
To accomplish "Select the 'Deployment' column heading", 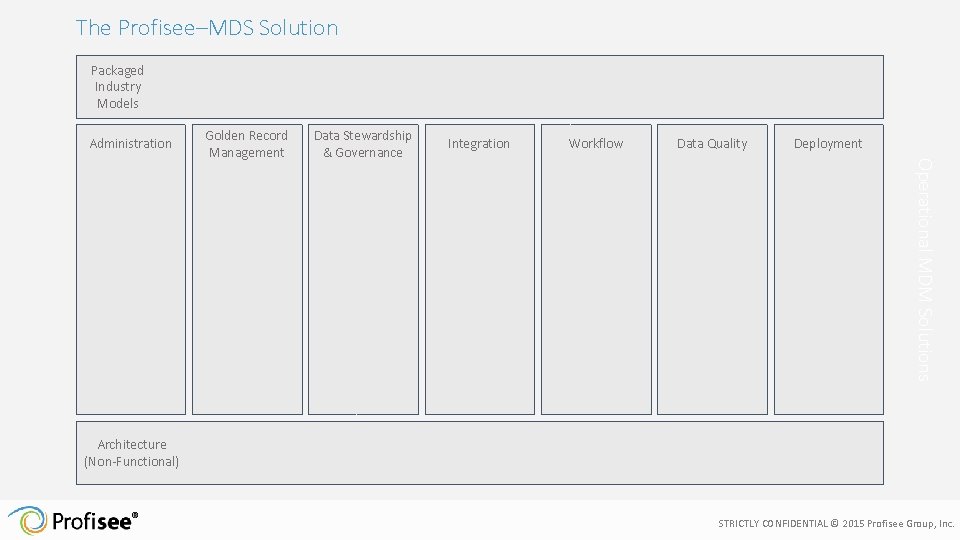I will point(828,144).
